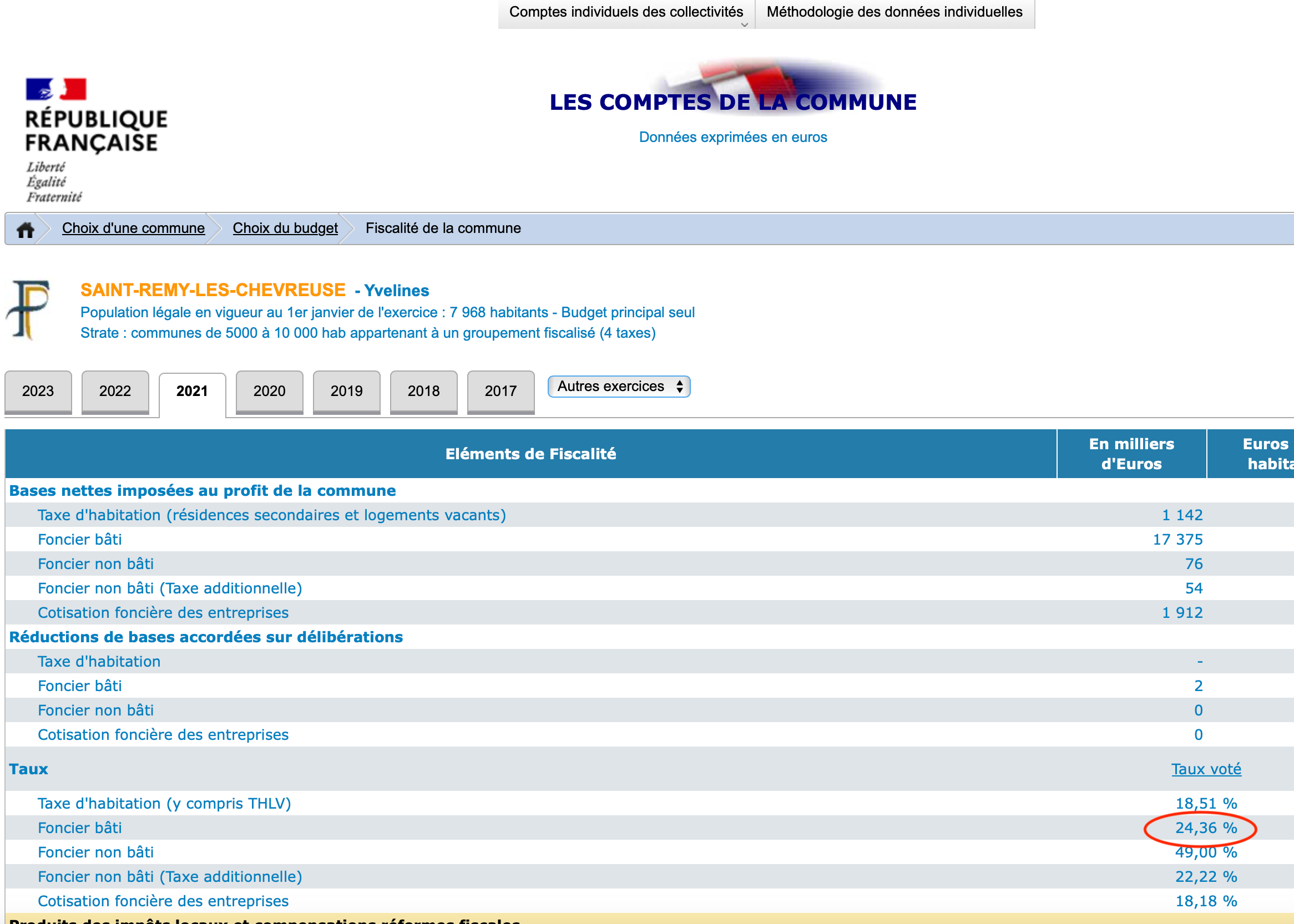
Task: Expand Comptes individuels des collectivités menu
Action: click(x=626, y=13)
